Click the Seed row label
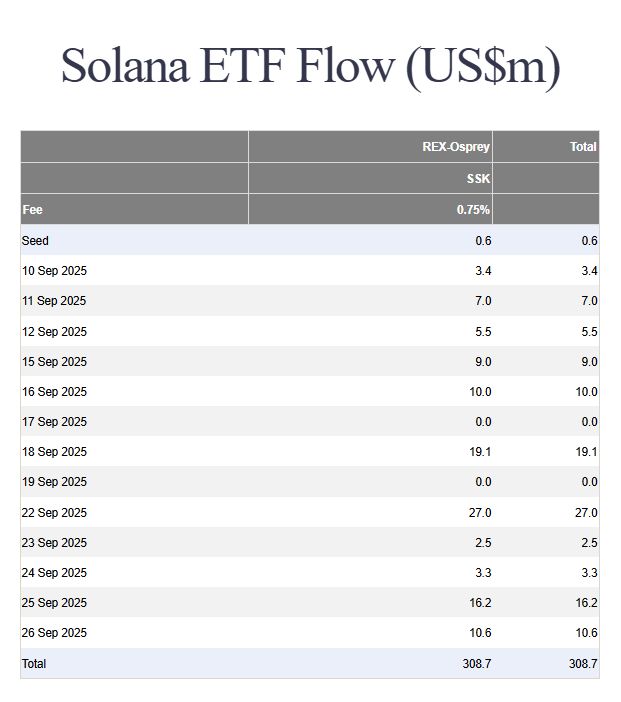This screenshot has width=621, height=702. coord(35,241)
